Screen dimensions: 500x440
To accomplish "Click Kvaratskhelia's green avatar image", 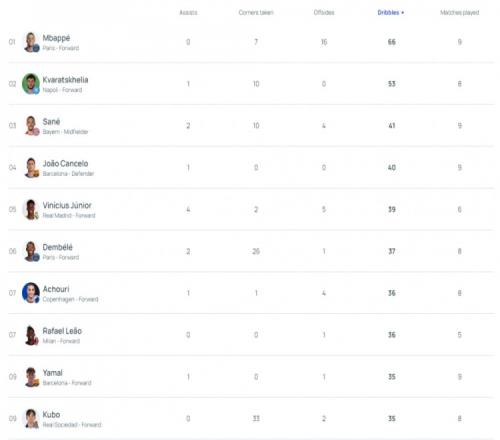I will [x=31, y=84].
